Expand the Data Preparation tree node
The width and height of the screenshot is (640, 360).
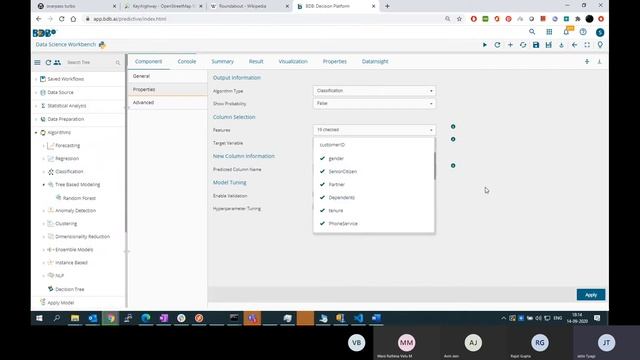pyautogui.click(x=36, y=119)
